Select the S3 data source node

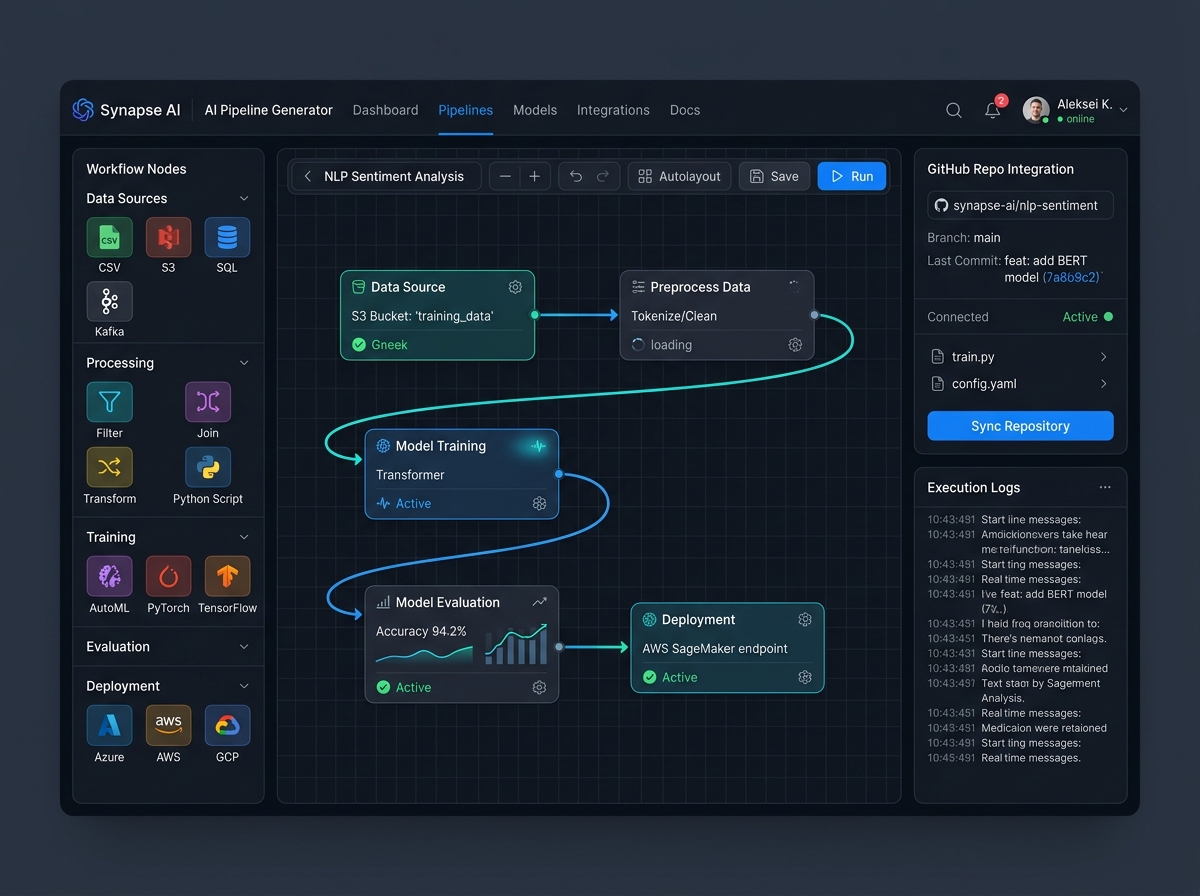coord(168,238)
